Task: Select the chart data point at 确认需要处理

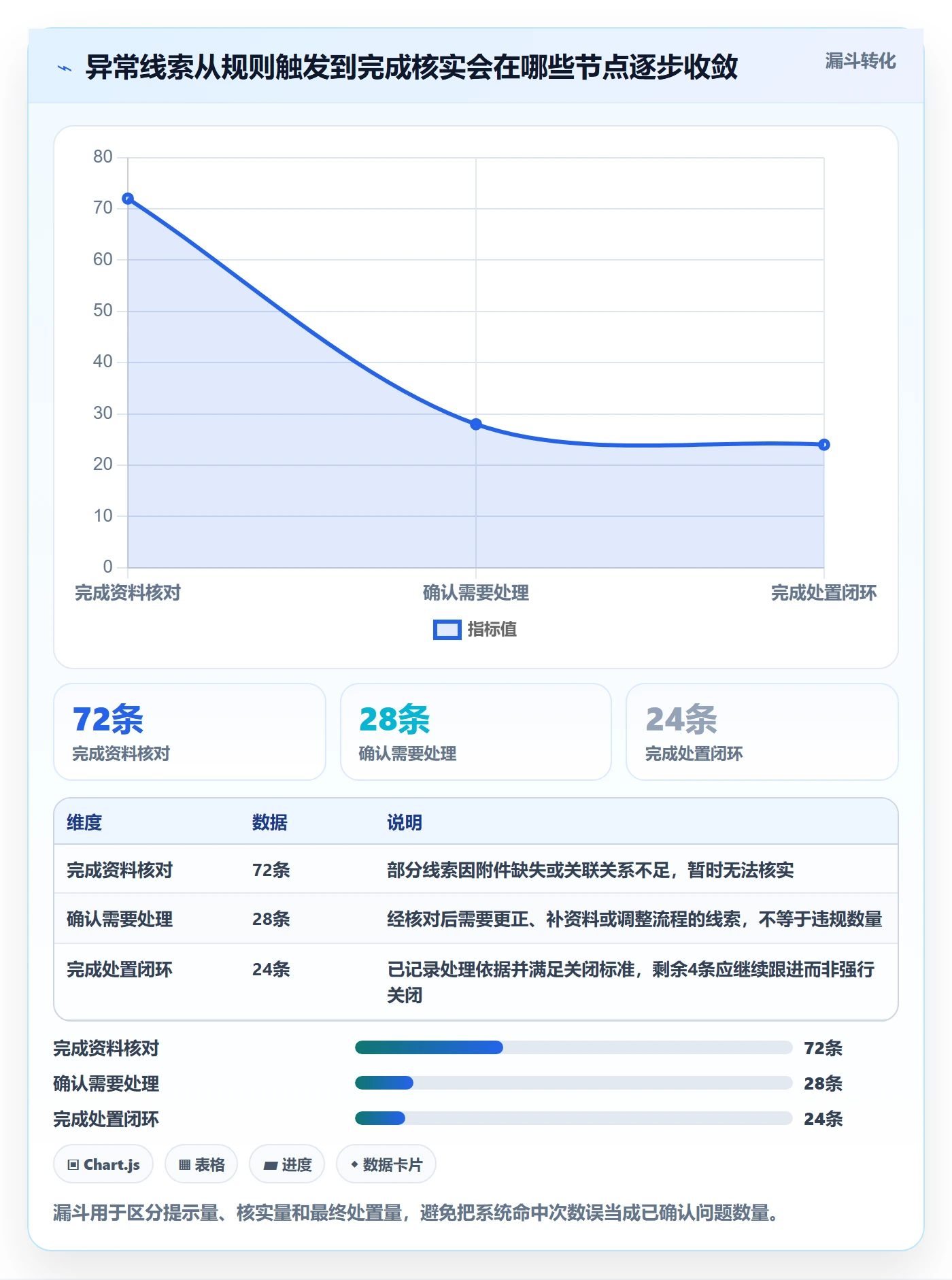Action: [476, 424]
